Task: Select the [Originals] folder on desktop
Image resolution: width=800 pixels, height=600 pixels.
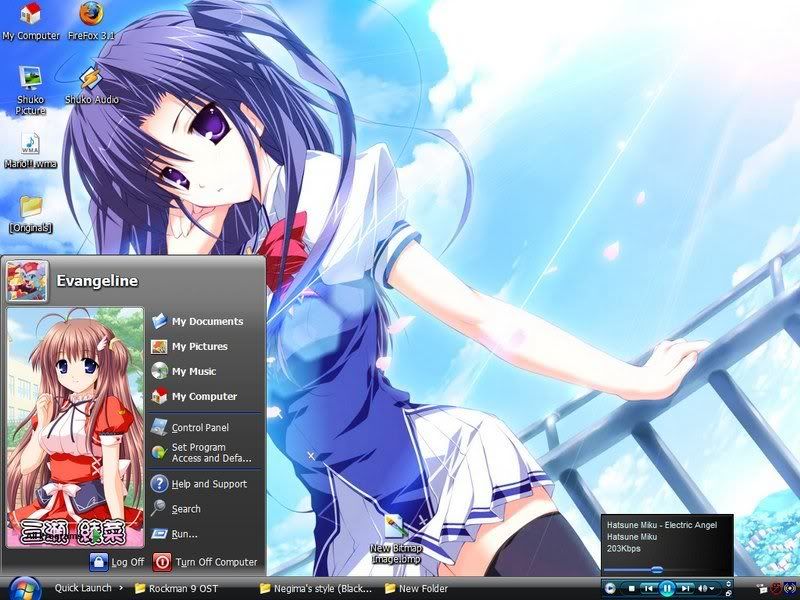Action: tap(31, 214)
